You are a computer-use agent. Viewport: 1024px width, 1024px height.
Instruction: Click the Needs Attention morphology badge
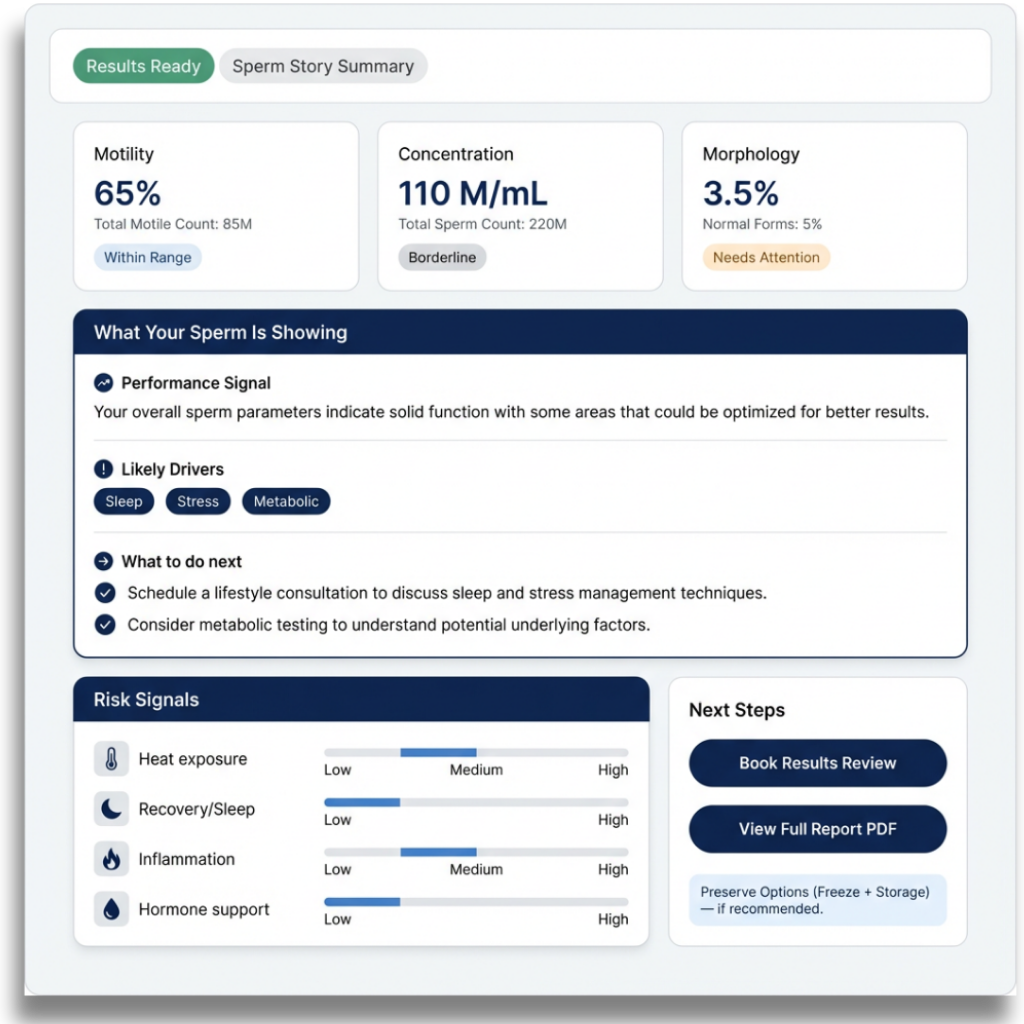pyautogui.click(x=766, y=257)
